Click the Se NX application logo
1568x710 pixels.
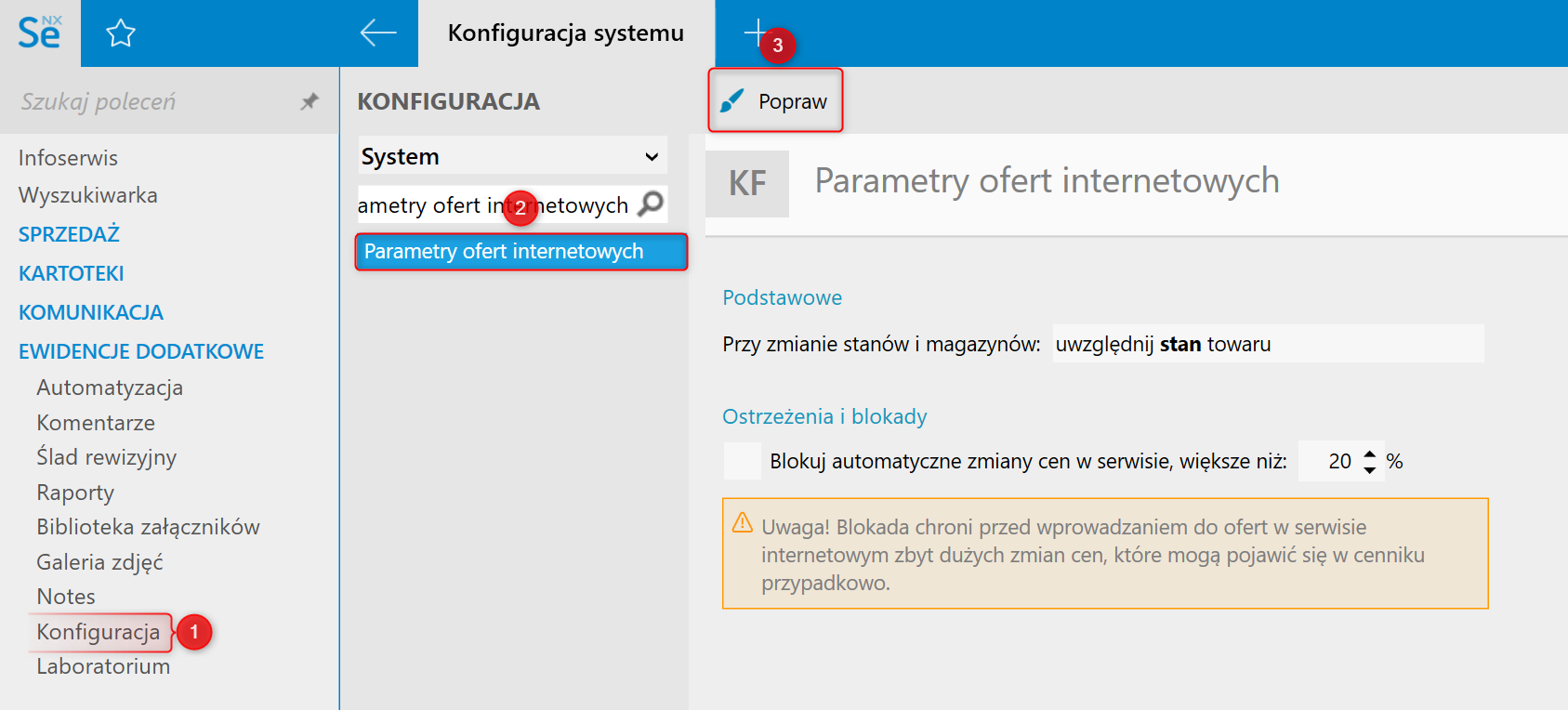[x=40, y=33]
